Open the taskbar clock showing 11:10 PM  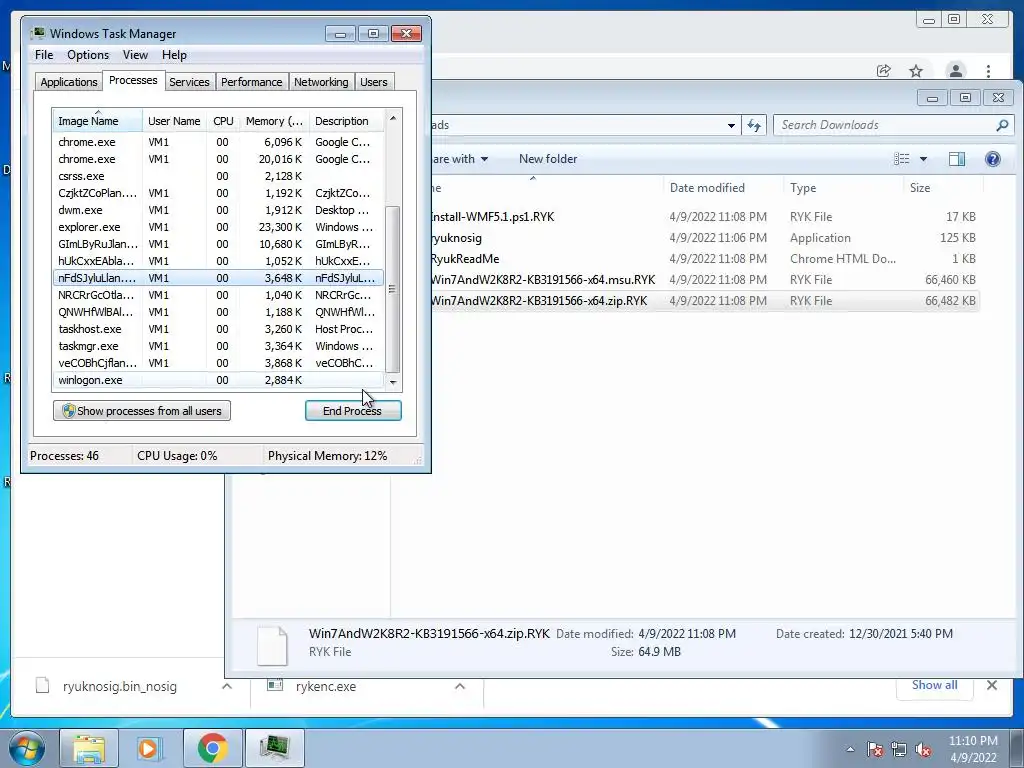pyautogui.click(x=973, y=749)
